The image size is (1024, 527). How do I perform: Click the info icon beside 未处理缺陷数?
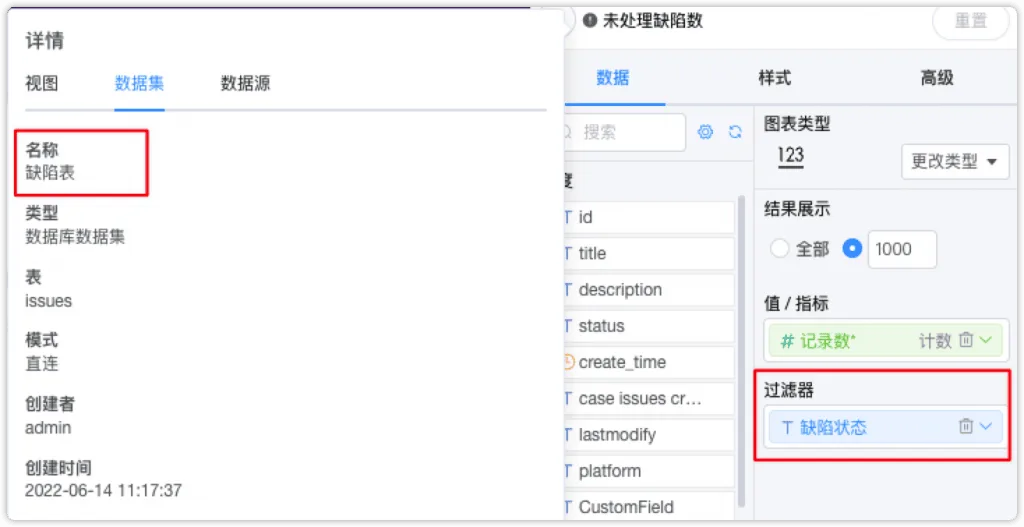point(590,21)
